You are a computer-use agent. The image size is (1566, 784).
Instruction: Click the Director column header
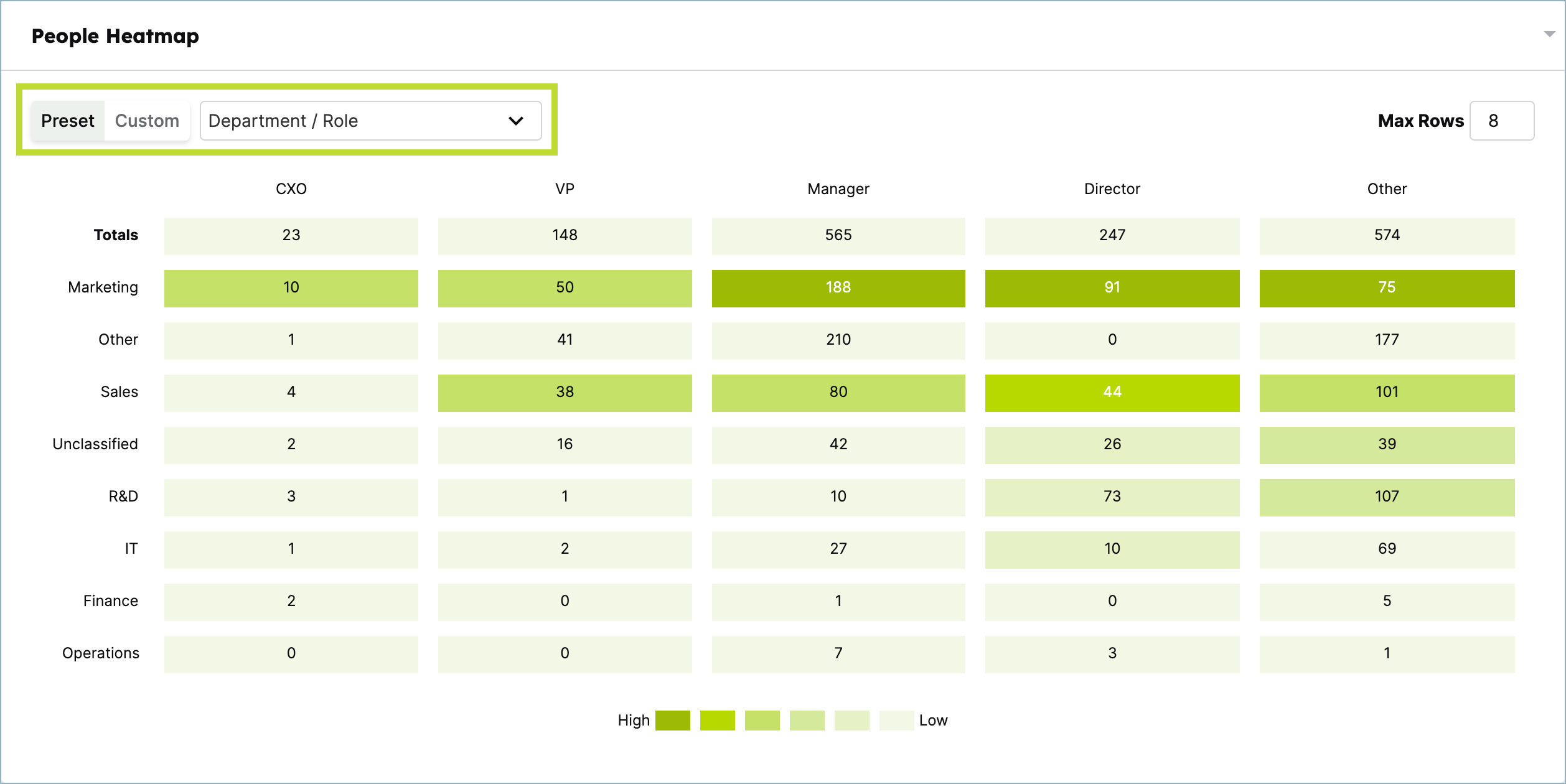[x=1112, y=189]
